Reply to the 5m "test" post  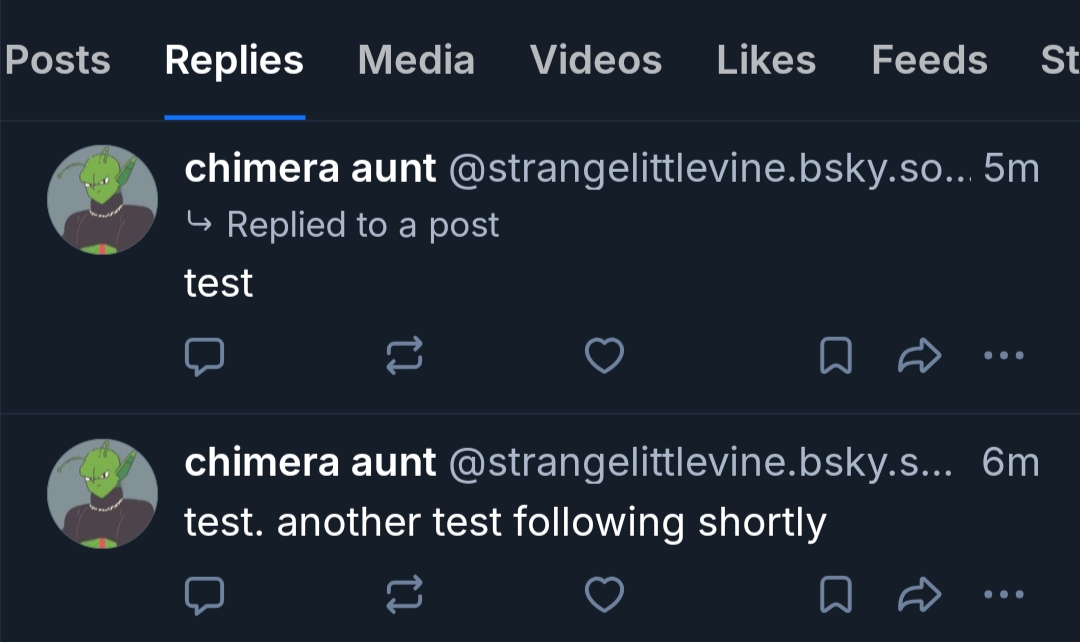[x=204, y=355]
